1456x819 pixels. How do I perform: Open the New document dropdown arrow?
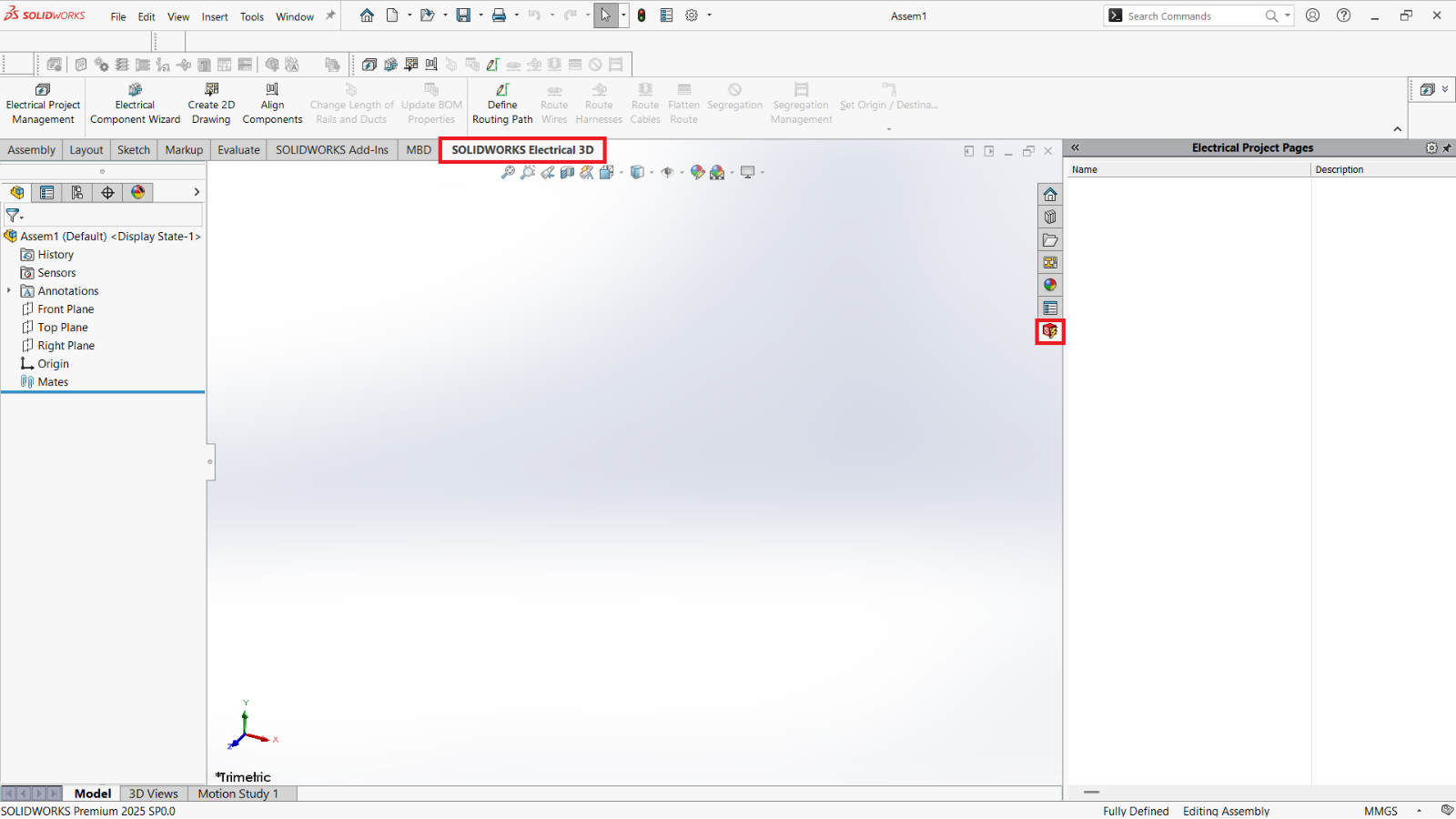(409, 15)
